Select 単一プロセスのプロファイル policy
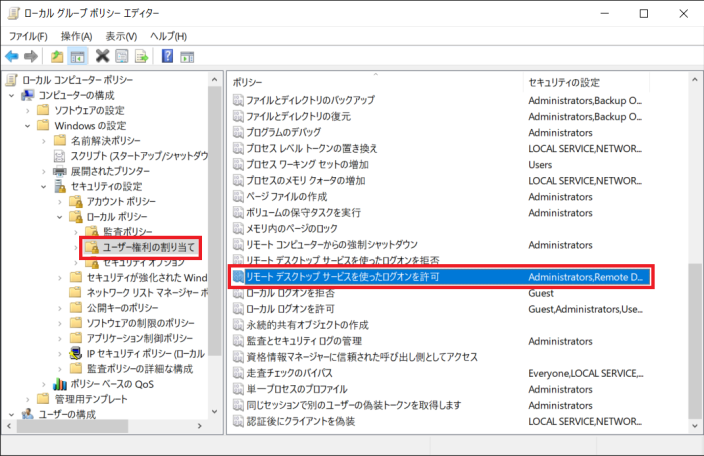The height and width of the screenshot is (456, 704). pos(297,389)
